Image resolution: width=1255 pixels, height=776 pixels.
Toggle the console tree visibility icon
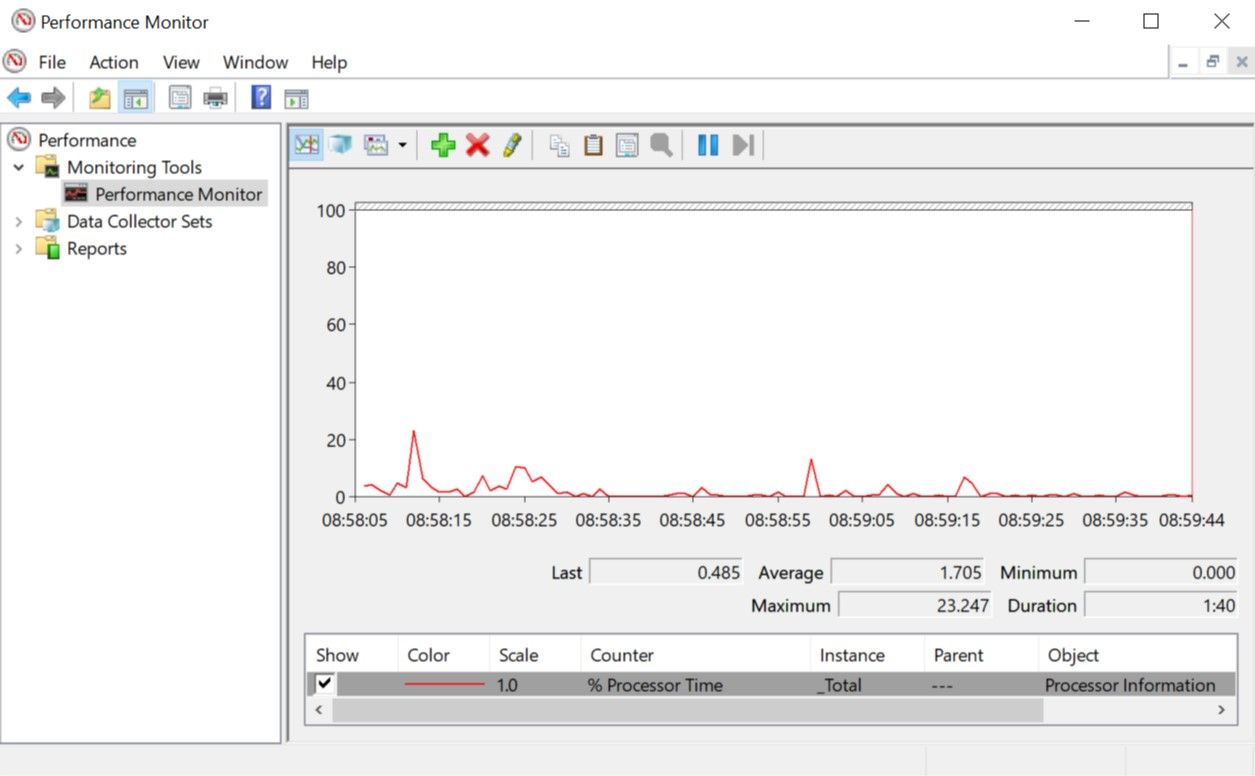pyautogui.click(x=136, y=96)
